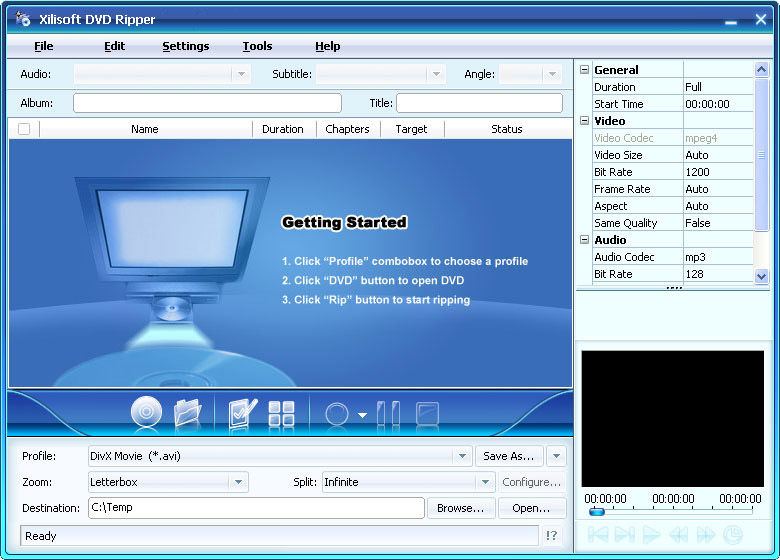780x560 pixels.
Task: Open the Subtitle dropdown
Action: click(x=436, y=74)
